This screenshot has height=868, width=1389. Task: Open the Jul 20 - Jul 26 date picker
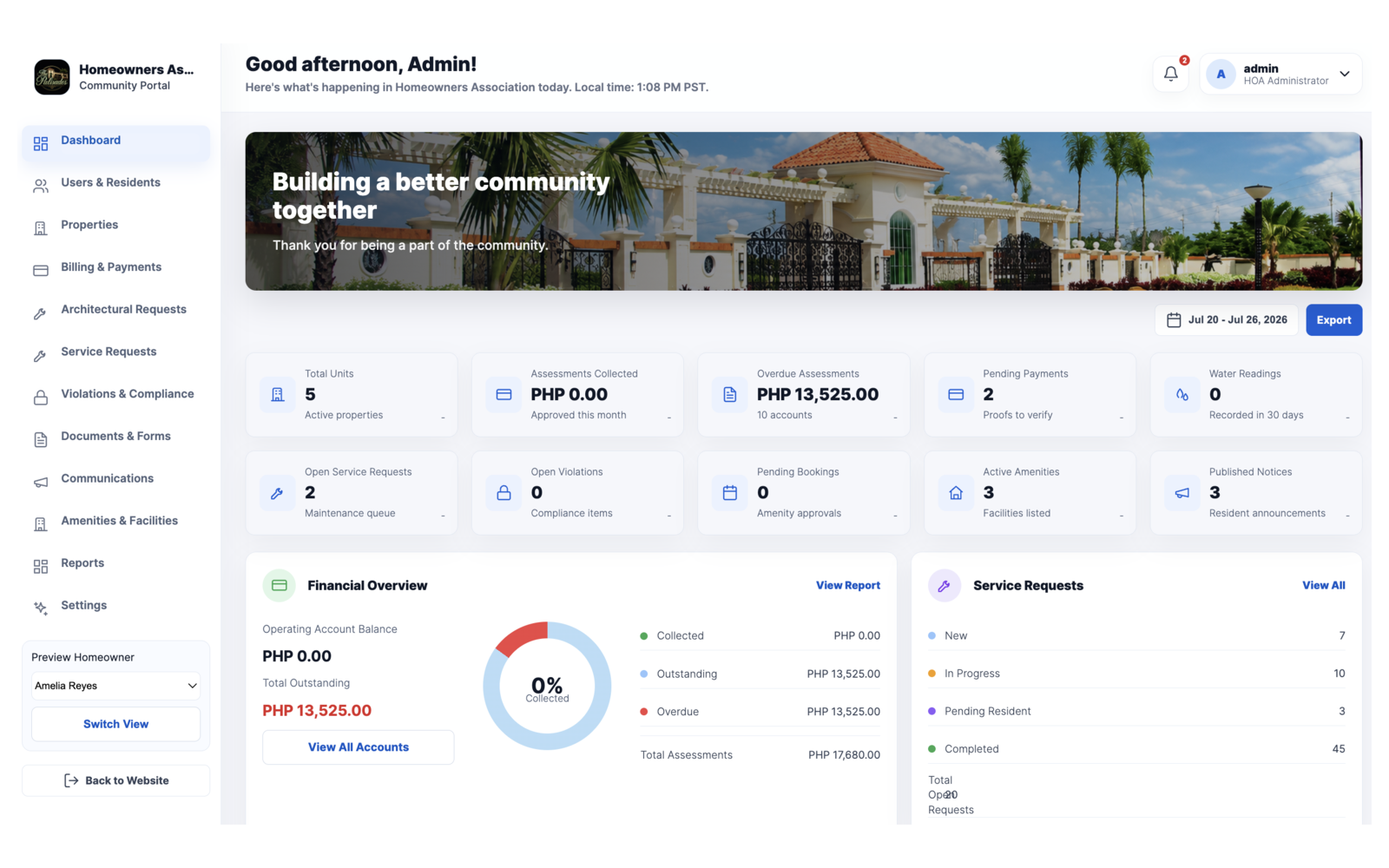[1227, 320]
